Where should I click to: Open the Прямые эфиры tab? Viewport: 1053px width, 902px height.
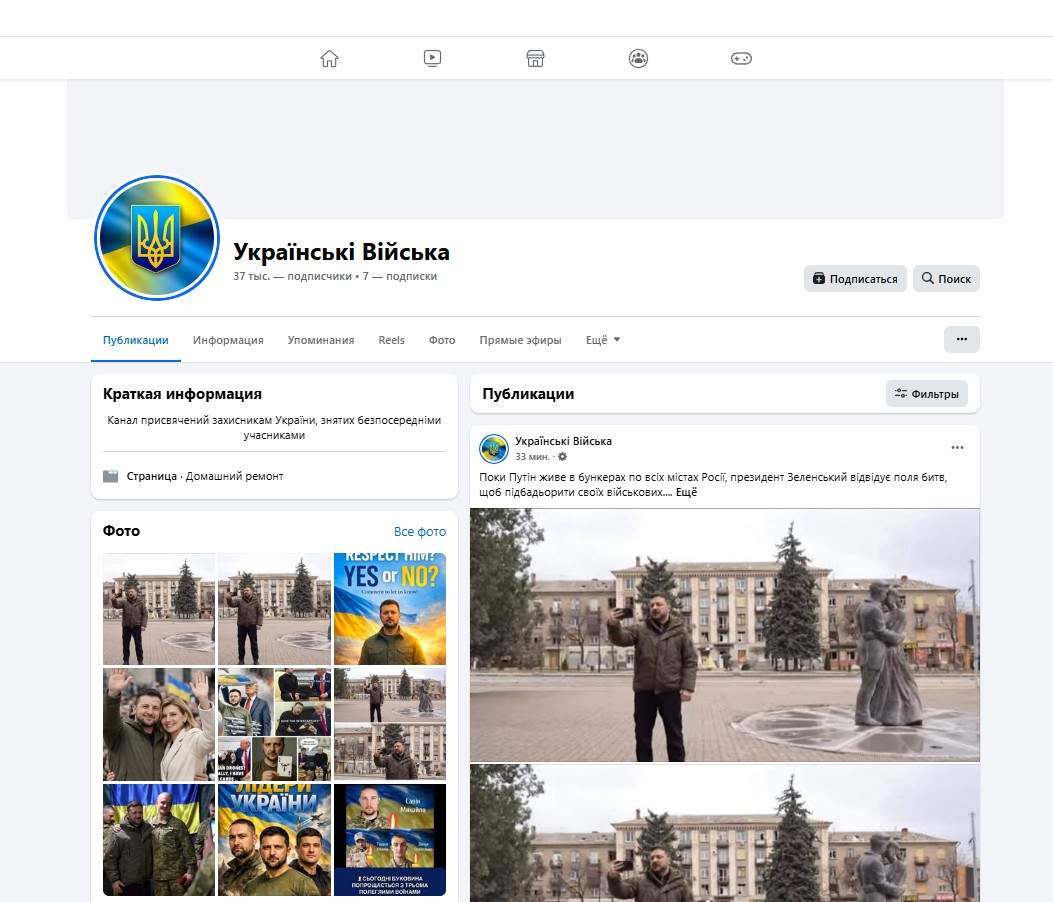tap(520, 340)
